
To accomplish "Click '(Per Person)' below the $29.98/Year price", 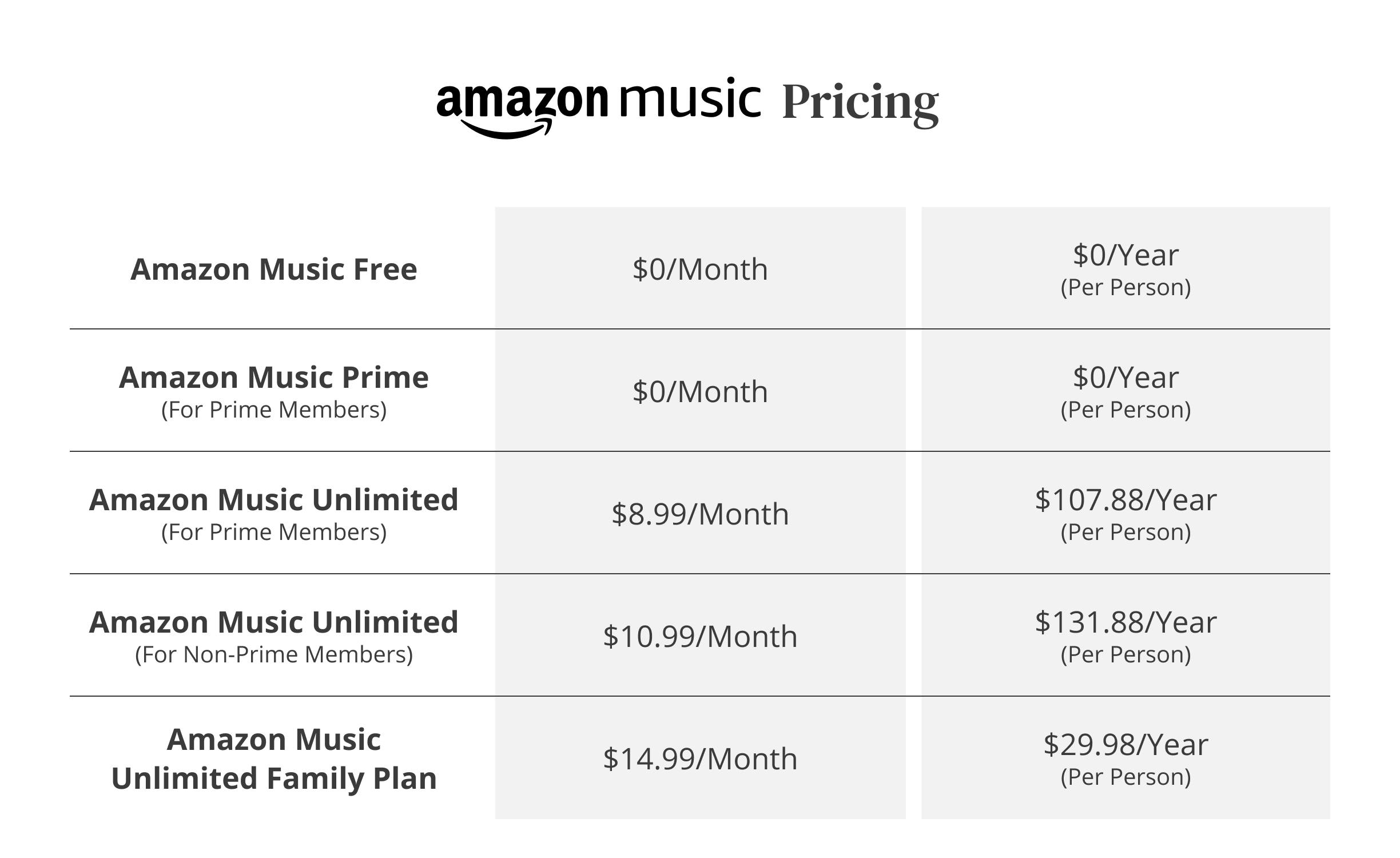I will [1125, 777].
